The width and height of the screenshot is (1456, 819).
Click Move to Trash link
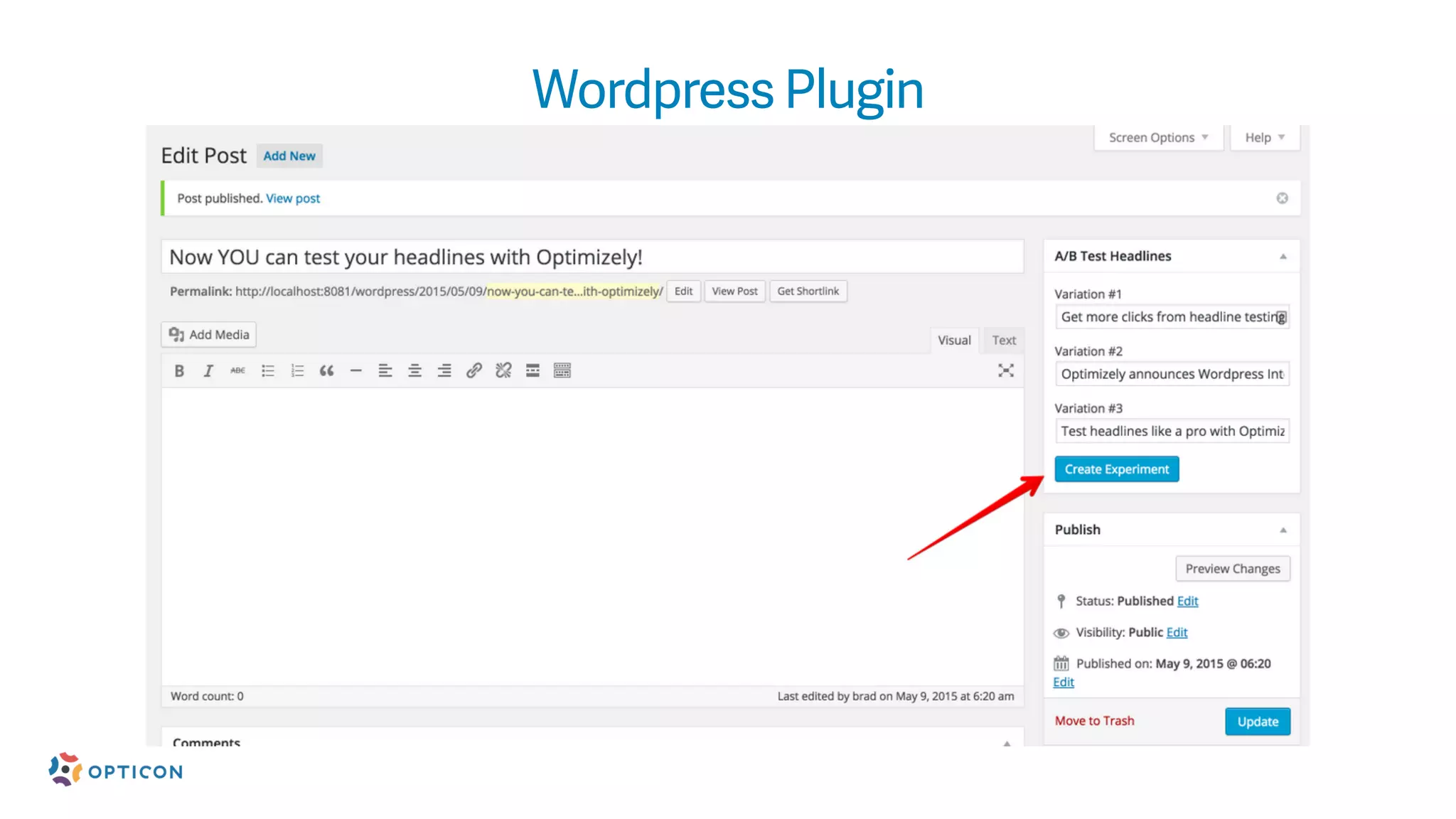click(x=1094, y=721)
